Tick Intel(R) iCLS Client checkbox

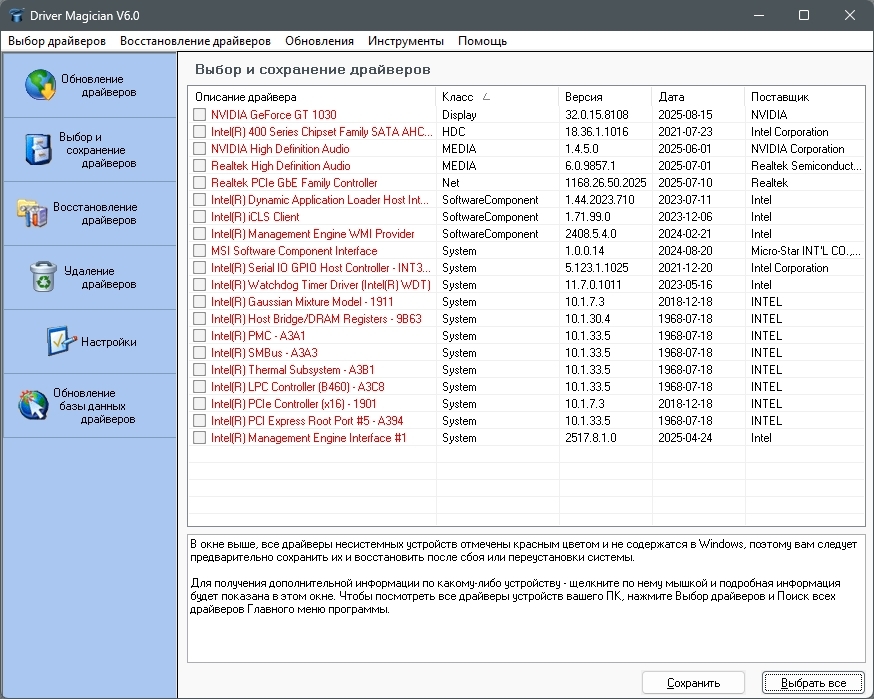200,217
